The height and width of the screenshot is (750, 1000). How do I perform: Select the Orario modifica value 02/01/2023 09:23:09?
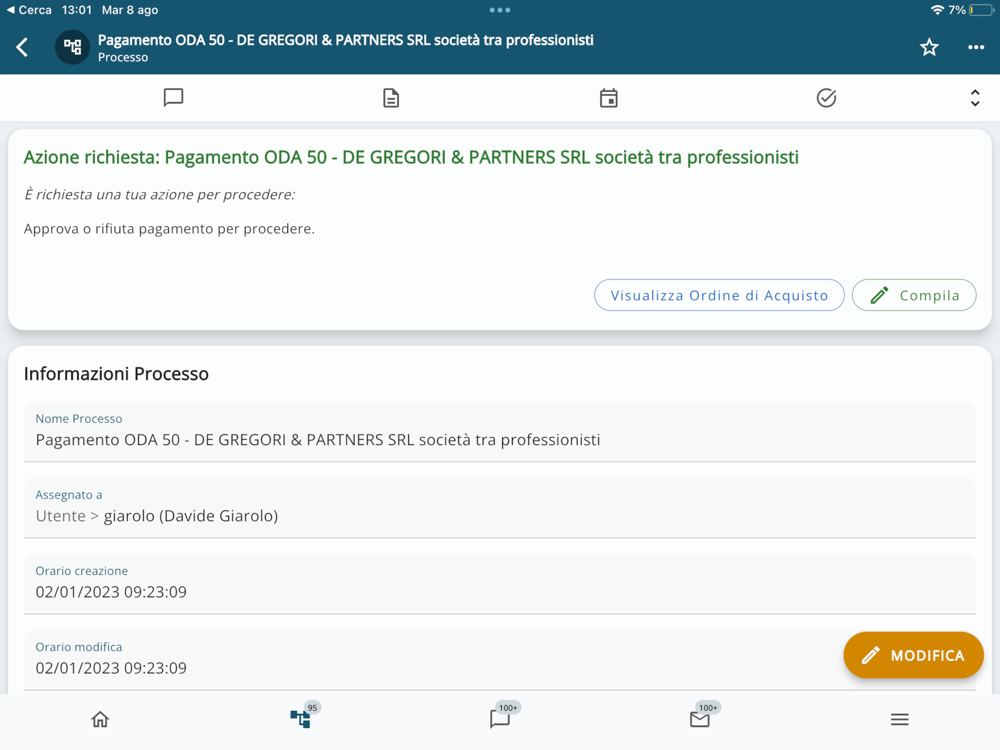pos(111,668)
